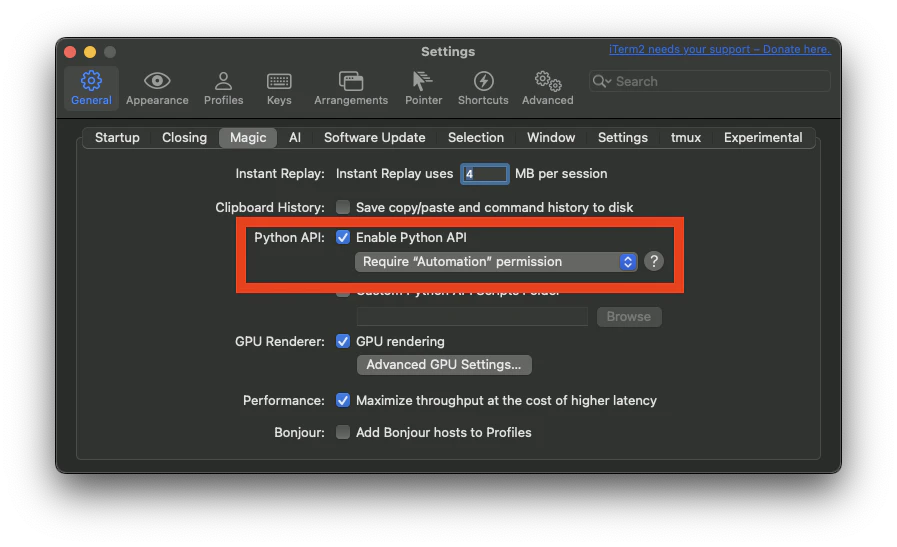897x547 pixels.
Task: Focus the Search settings field
Action: pyautogui.click(x=709, y=81)
